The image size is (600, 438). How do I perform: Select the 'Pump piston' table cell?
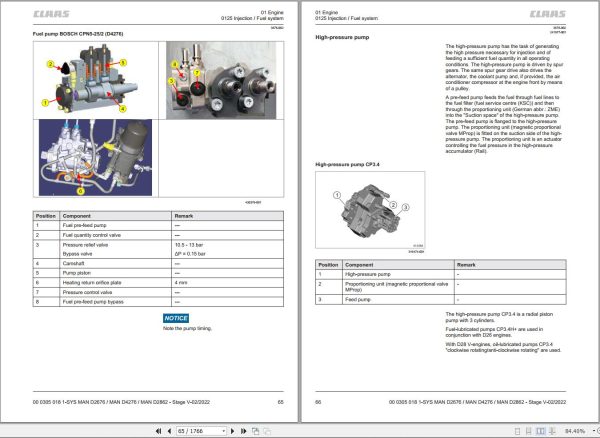tap(116, 273)
